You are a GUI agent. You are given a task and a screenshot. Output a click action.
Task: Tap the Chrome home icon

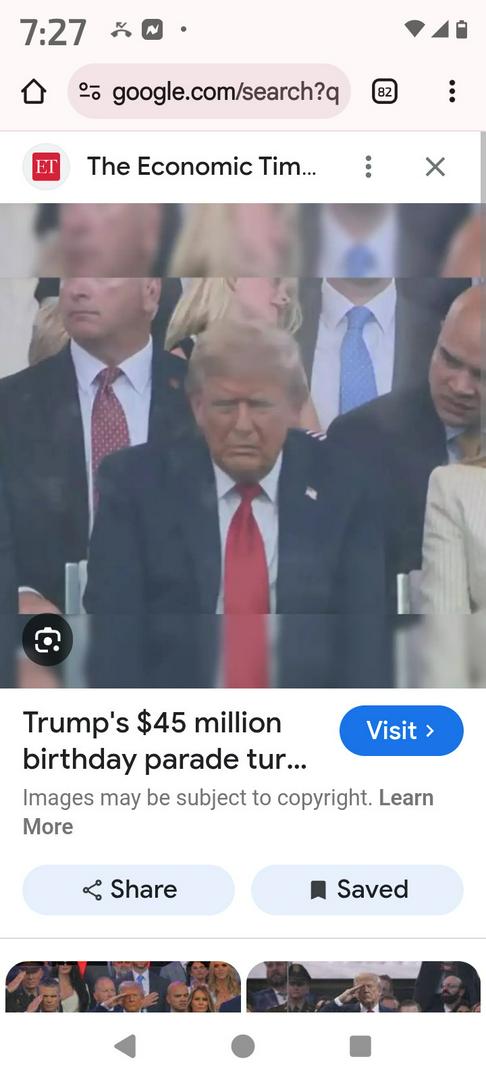34,92
